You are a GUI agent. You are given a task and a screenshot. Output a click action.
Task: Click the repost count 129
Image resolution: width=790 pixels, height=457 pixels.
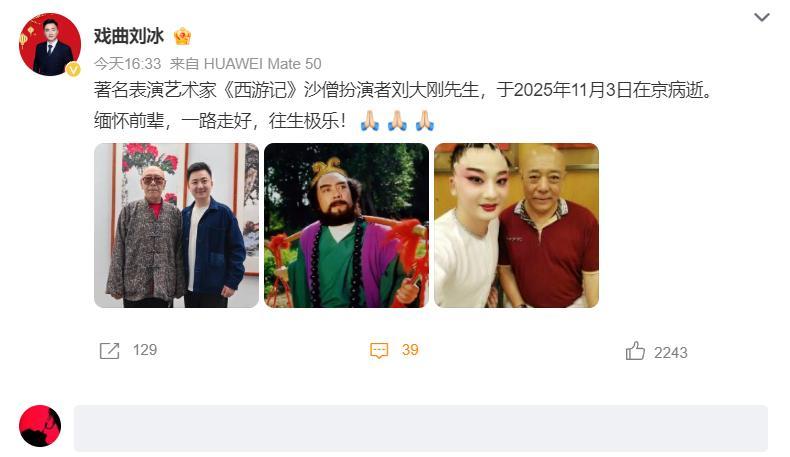[145, 350]
